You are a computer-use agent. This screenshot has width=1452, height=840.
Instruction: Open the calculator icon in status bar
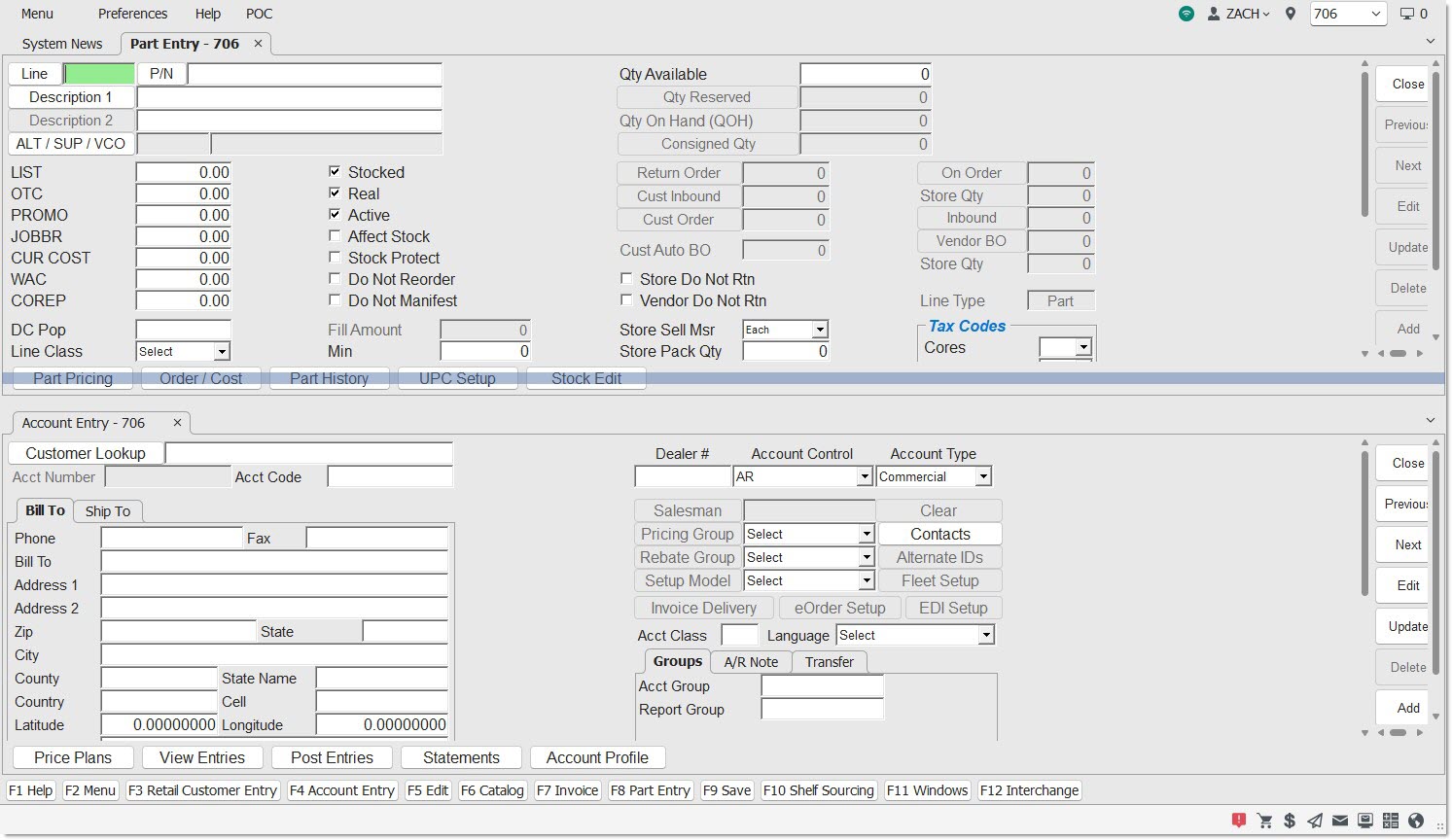[x=1391, y=821]
